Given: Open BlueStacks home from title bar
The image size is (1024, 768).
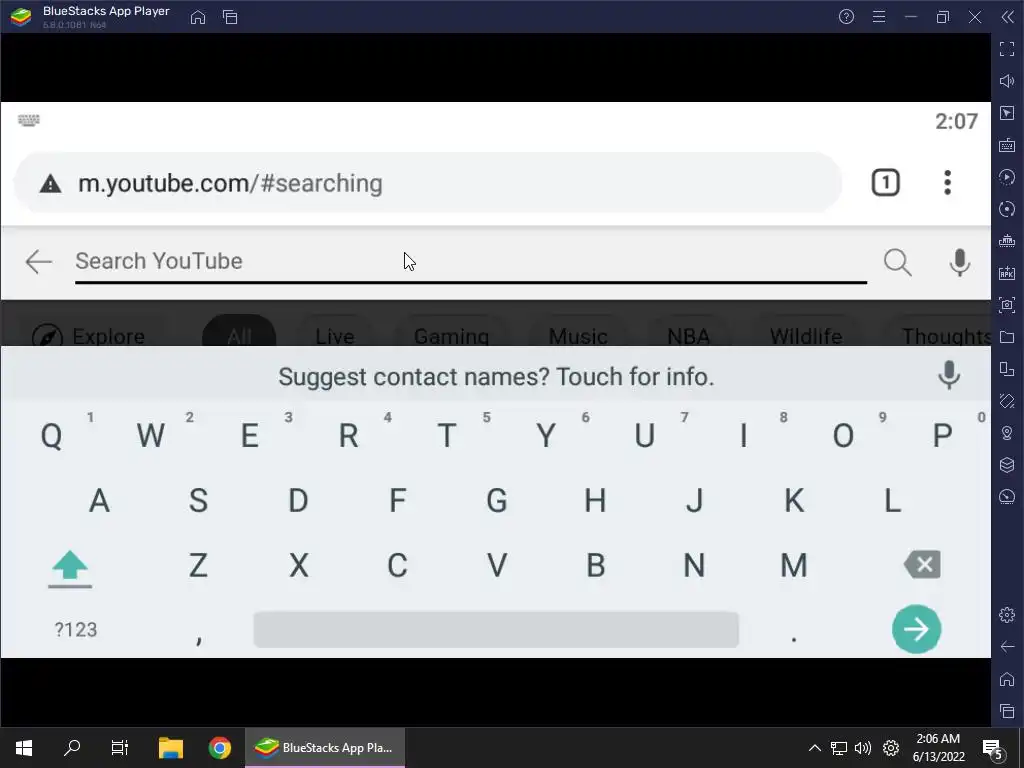Looking at the screenshot, I should [198, 17].
